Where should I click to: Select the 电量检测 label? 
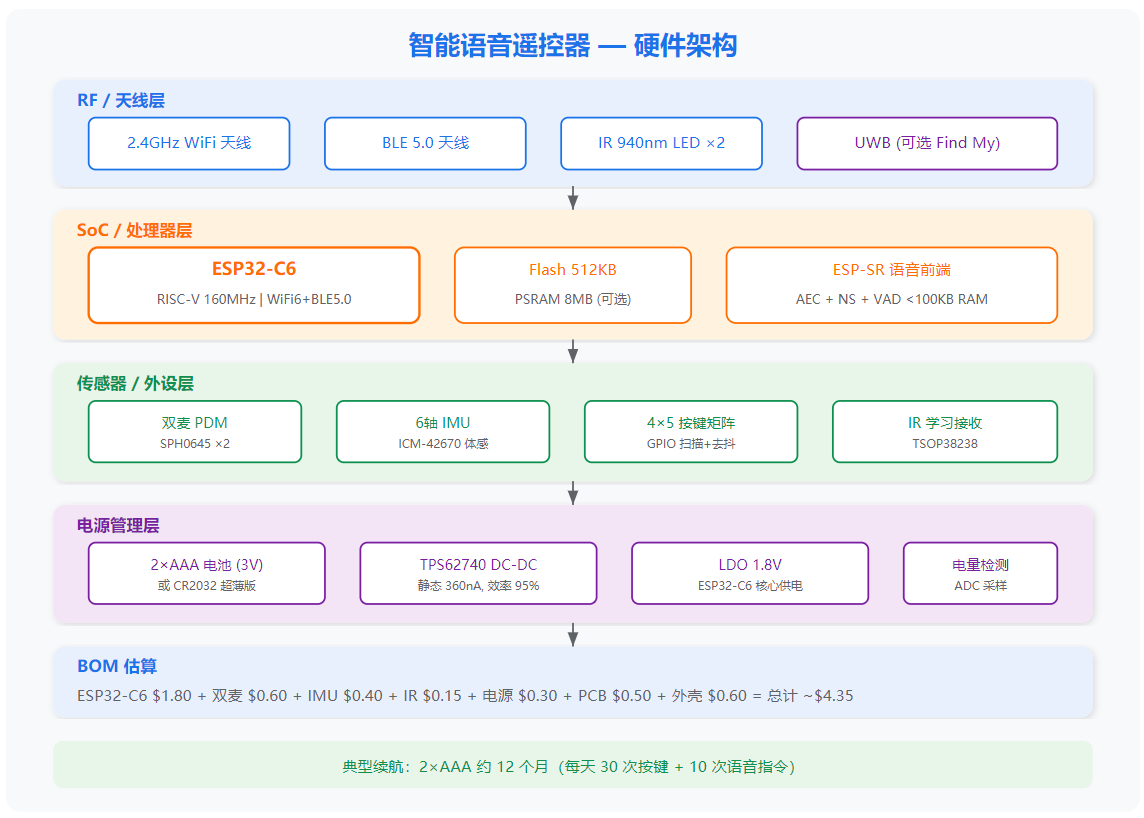point(981,565)
